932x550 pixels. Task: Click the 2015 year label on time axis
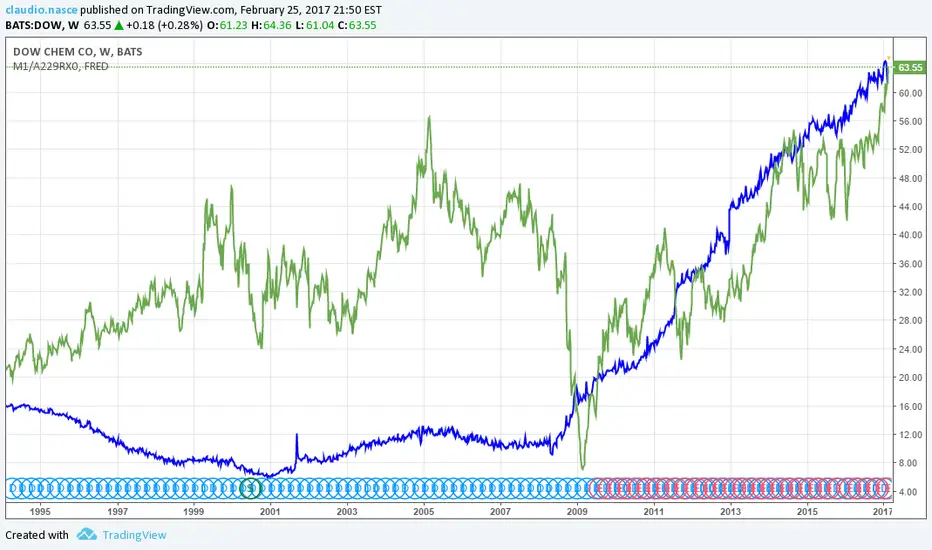pyautogui.click(x=807, y=511)
